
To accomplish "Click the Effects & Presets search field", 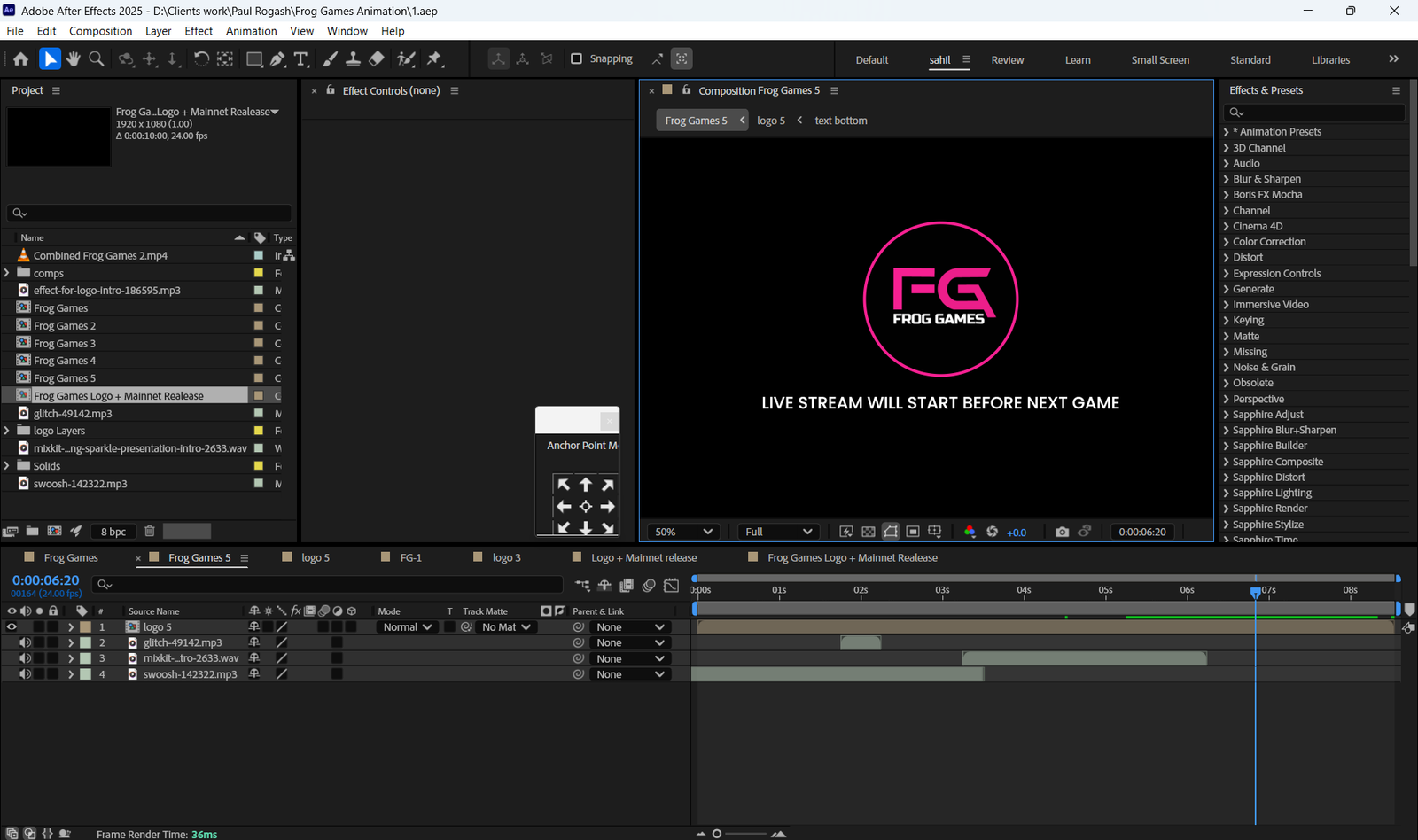I will (1314, 113).
